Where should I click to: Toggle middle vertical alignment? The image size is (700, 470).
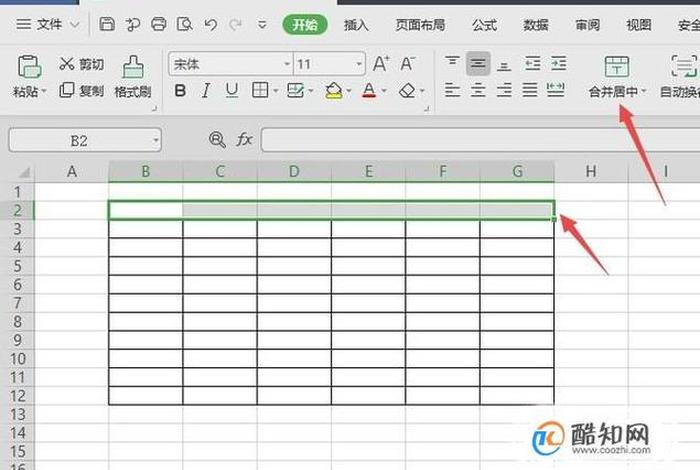tap(478, 64)
